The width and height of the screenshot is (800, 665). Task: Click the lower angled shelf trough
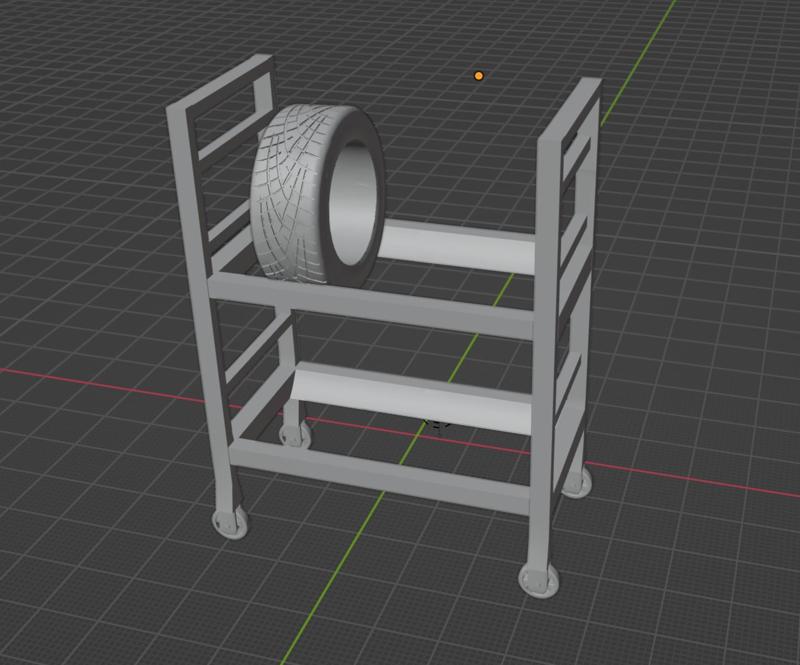[x=413, y=397]
